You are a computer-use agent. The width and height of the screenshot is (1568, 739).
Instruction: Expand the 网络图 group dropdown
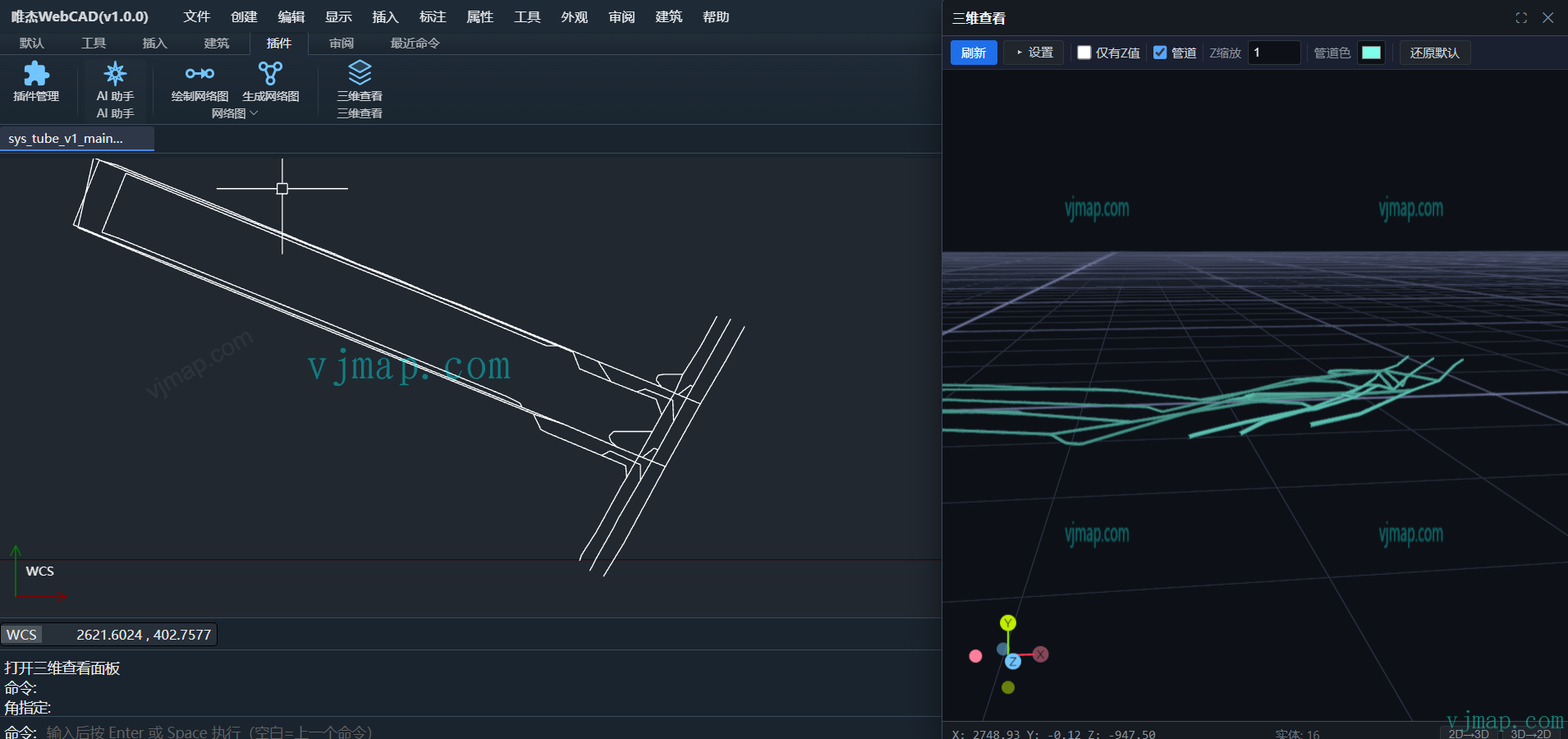[x=235, y=113]
